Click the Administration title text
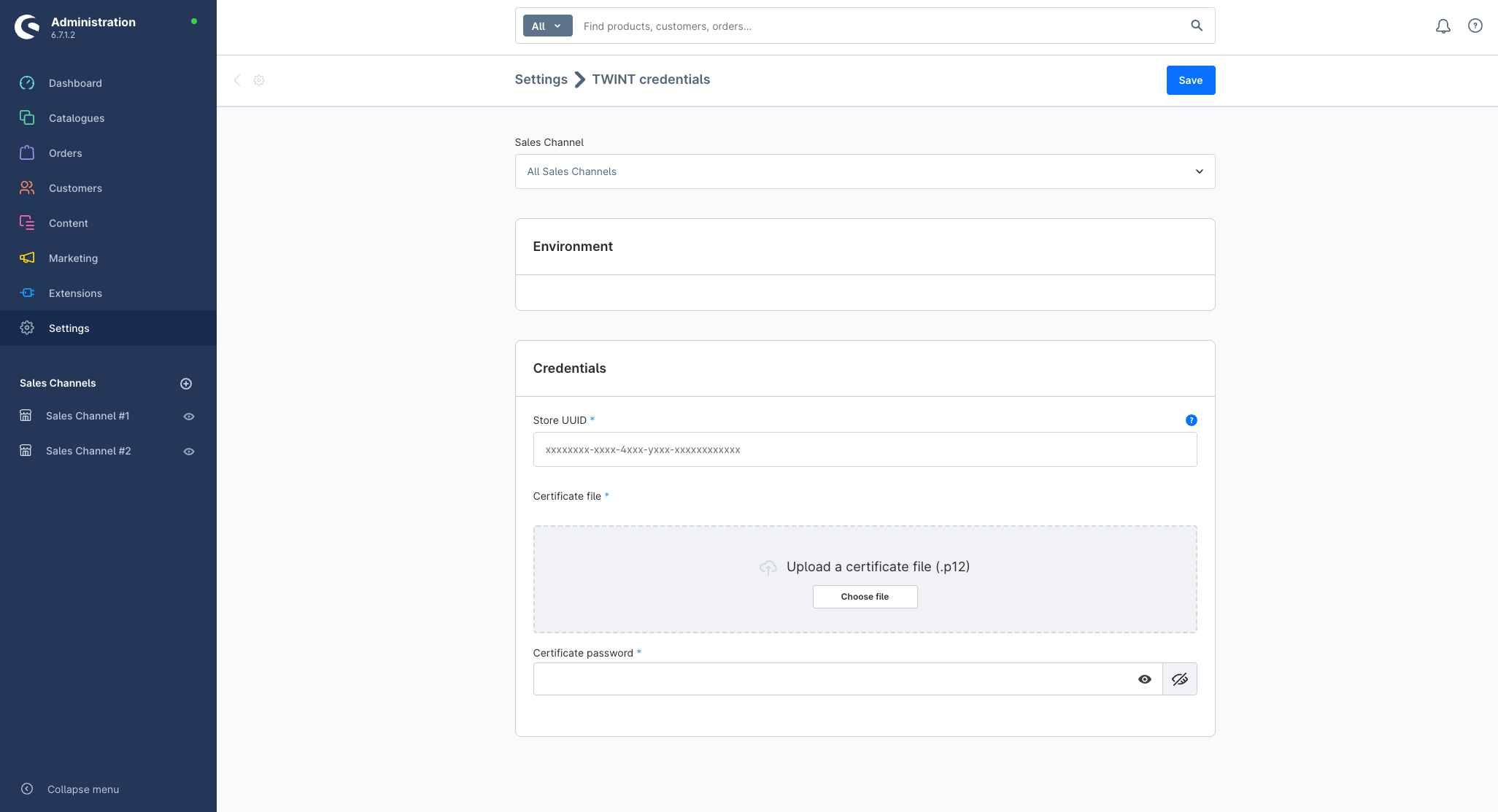This screenshot has height=812, width=1498. click(x=93, y=22)
